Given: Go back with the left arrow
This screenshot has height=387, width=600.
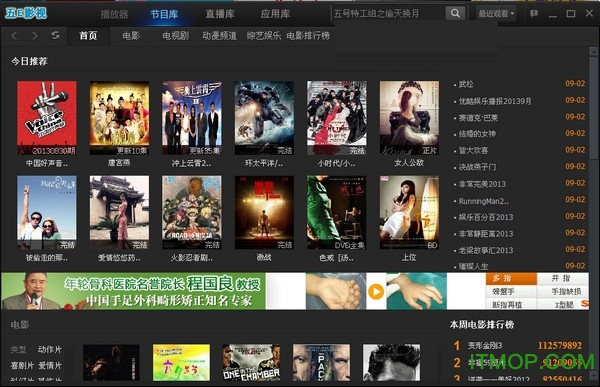Looking at the screenshot, I should point(14,36).
